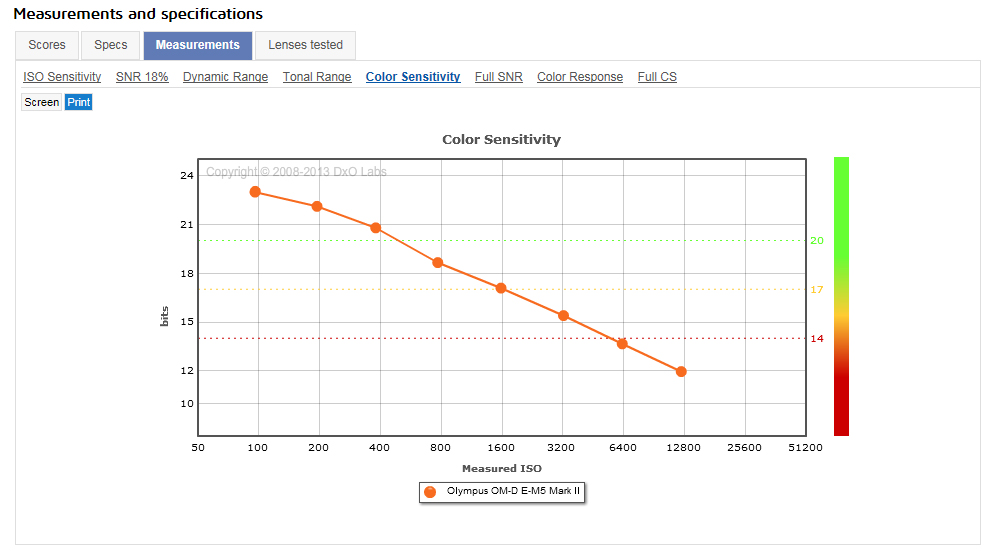Screen dimensions: 989x553
Task: Select the Measurements tab
Action: 197,45
